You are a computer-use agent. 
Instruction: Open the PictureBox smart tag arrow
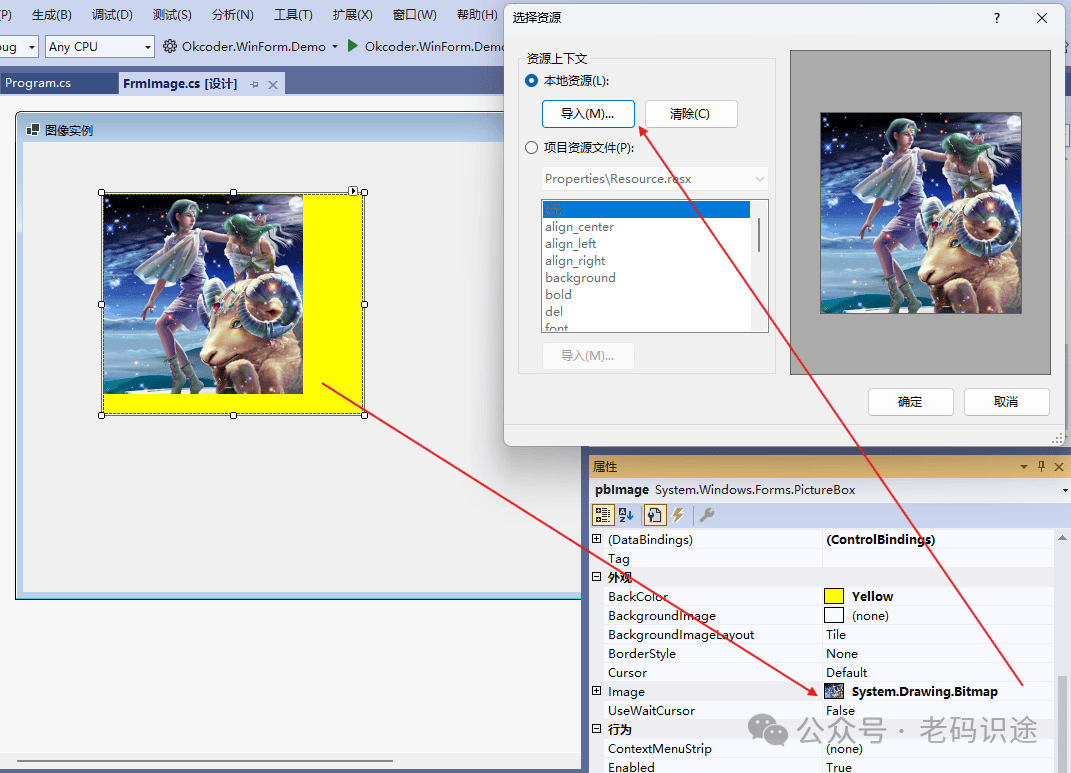(353, 191)
